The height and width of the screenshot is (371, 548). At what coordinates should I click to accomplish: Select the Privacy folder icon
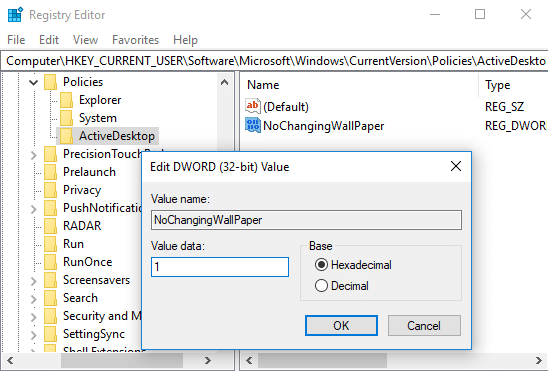51,190
